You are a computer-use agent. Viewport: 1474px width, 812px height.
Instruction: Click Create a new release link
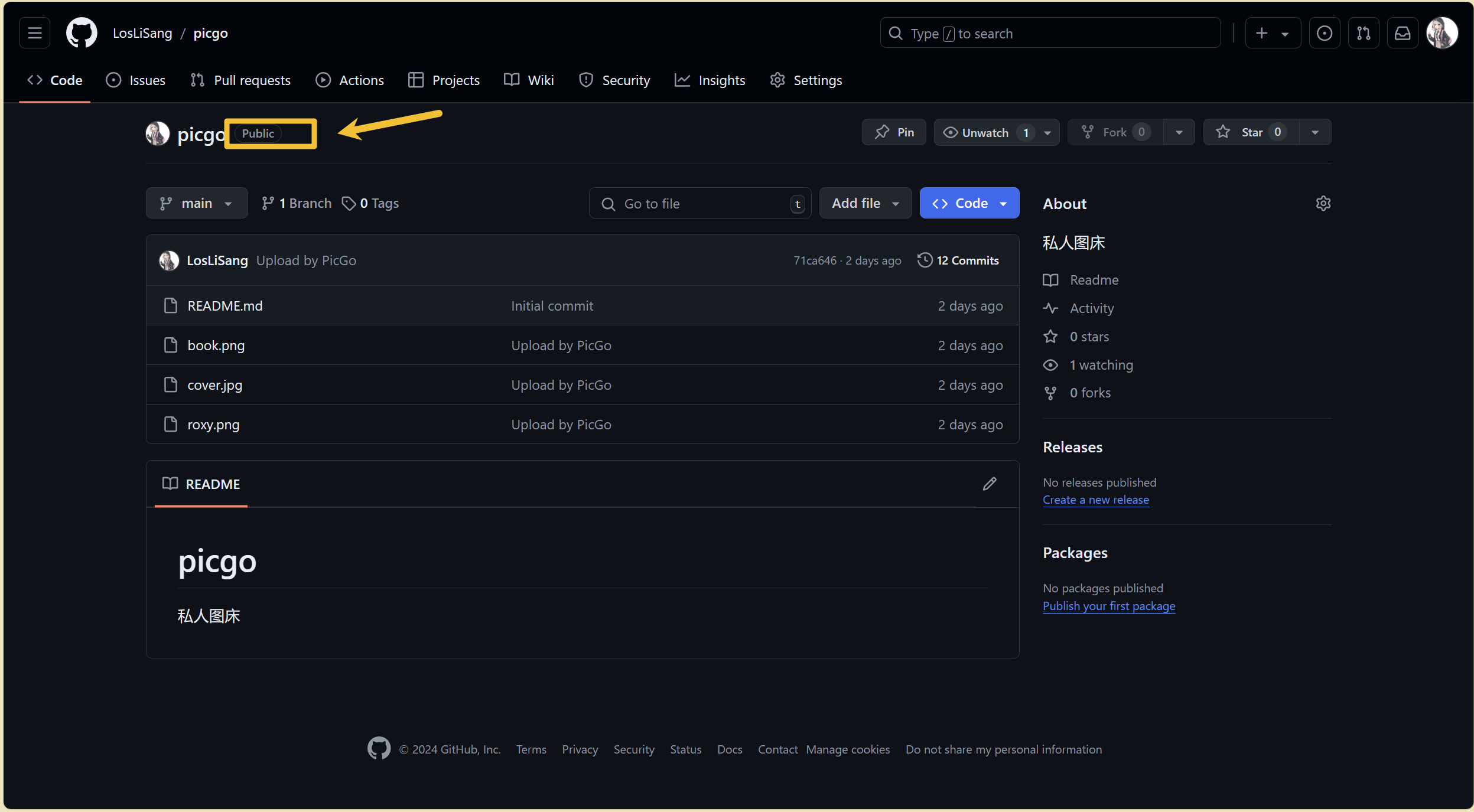point(1095,500)
